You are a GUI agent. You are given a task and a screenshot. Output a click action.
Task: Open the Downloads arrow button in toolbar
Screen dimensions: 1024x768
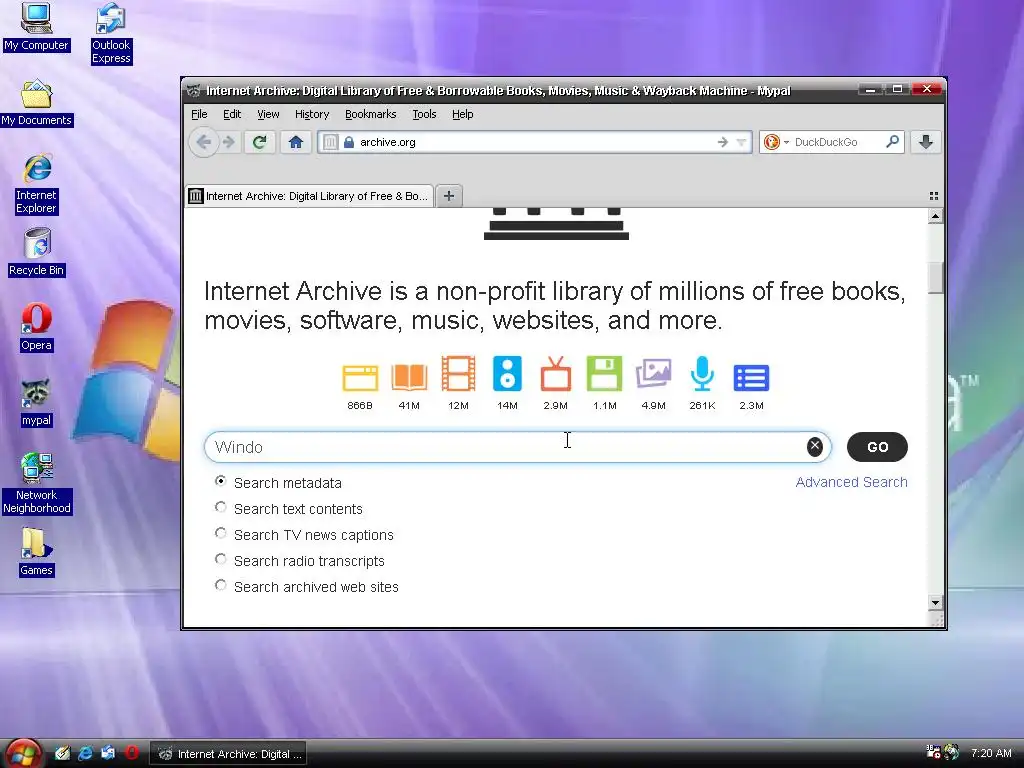tap(925, 142)
